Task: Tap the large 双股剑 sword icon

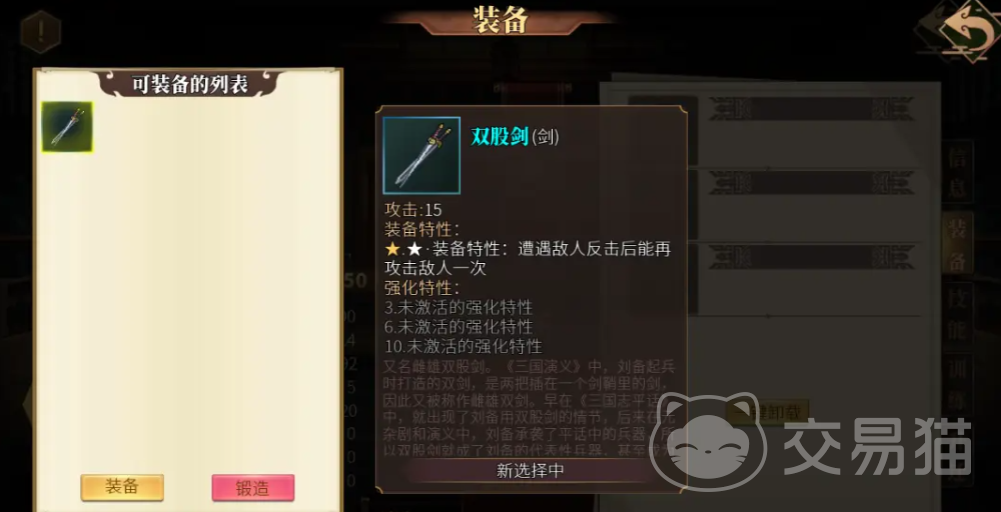Action: click(421, 155)
